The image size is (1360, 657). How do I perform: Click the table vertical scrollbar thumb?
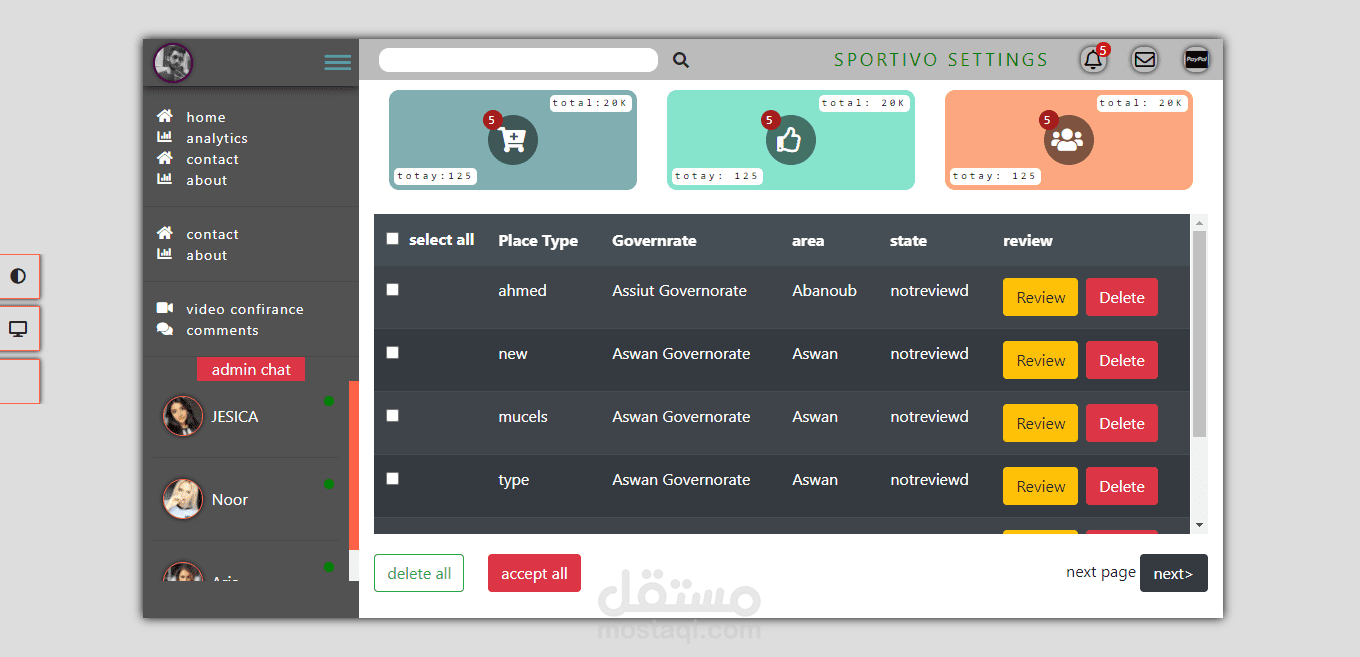pyautogui.click(x=1200, y=334)
